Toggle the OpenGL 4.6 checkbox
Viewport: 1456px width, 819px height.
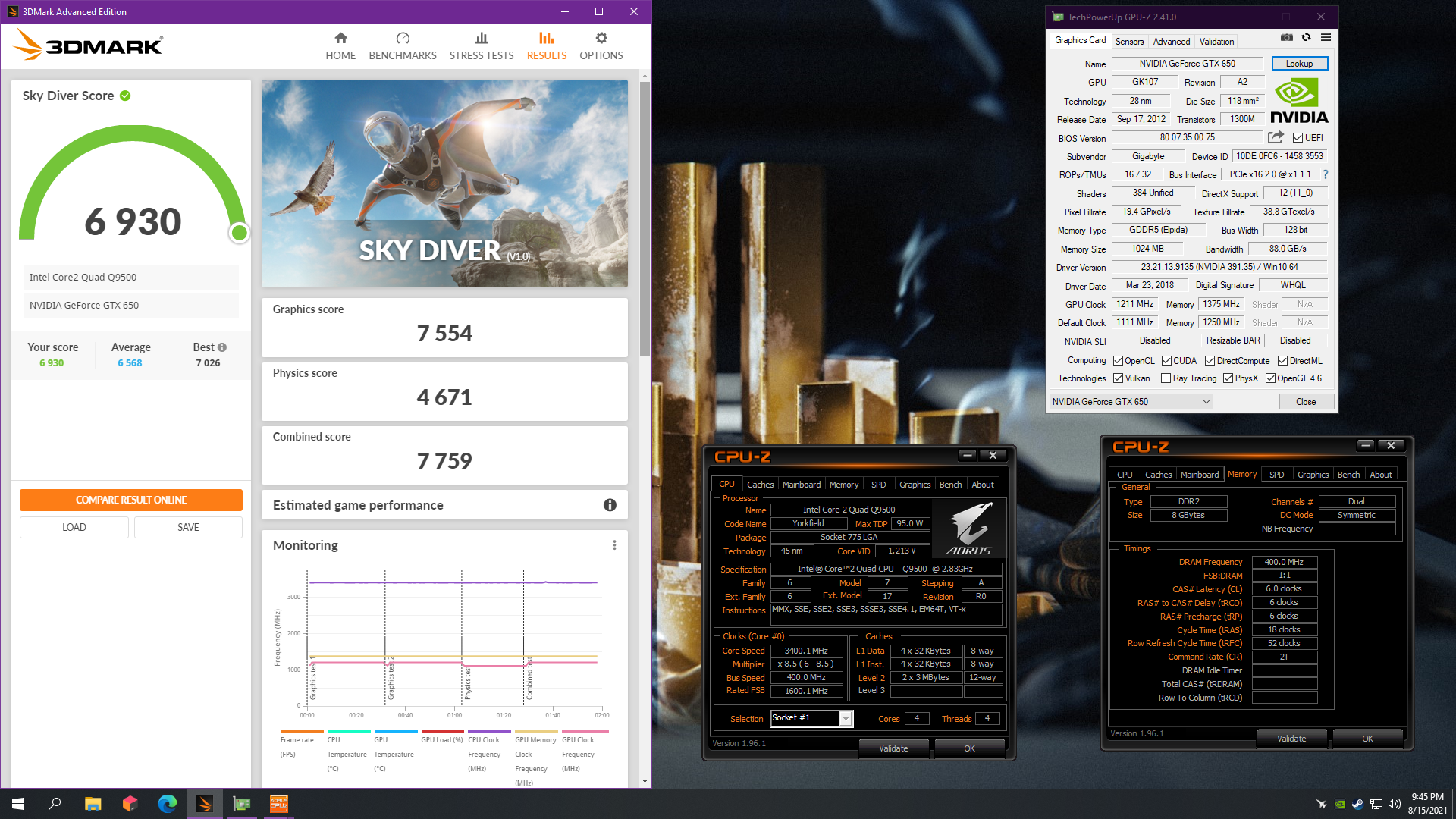tap(1270, 378)
